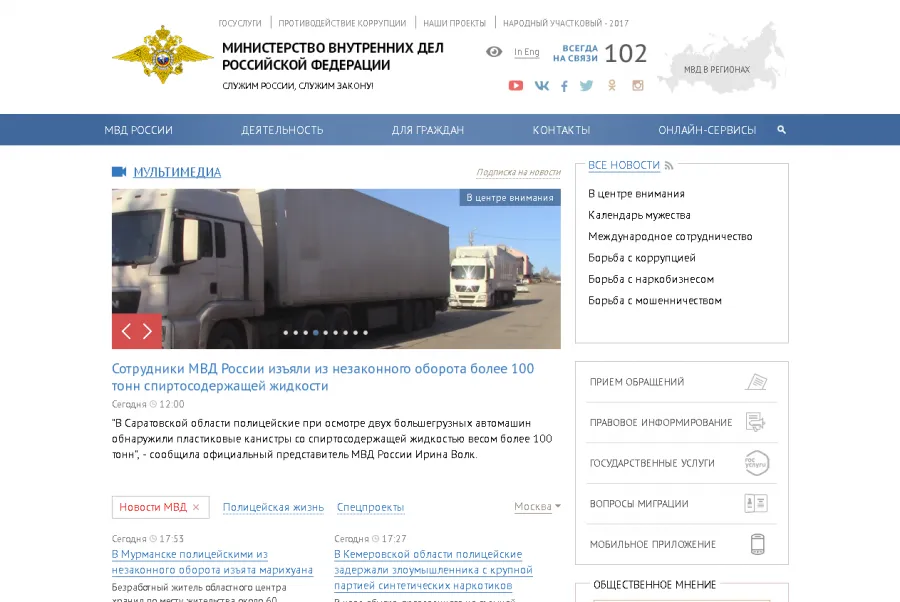This screenshot has height=602, width=900.
Task: Open the Все новости heading link
Action: [x=624, y=165]
